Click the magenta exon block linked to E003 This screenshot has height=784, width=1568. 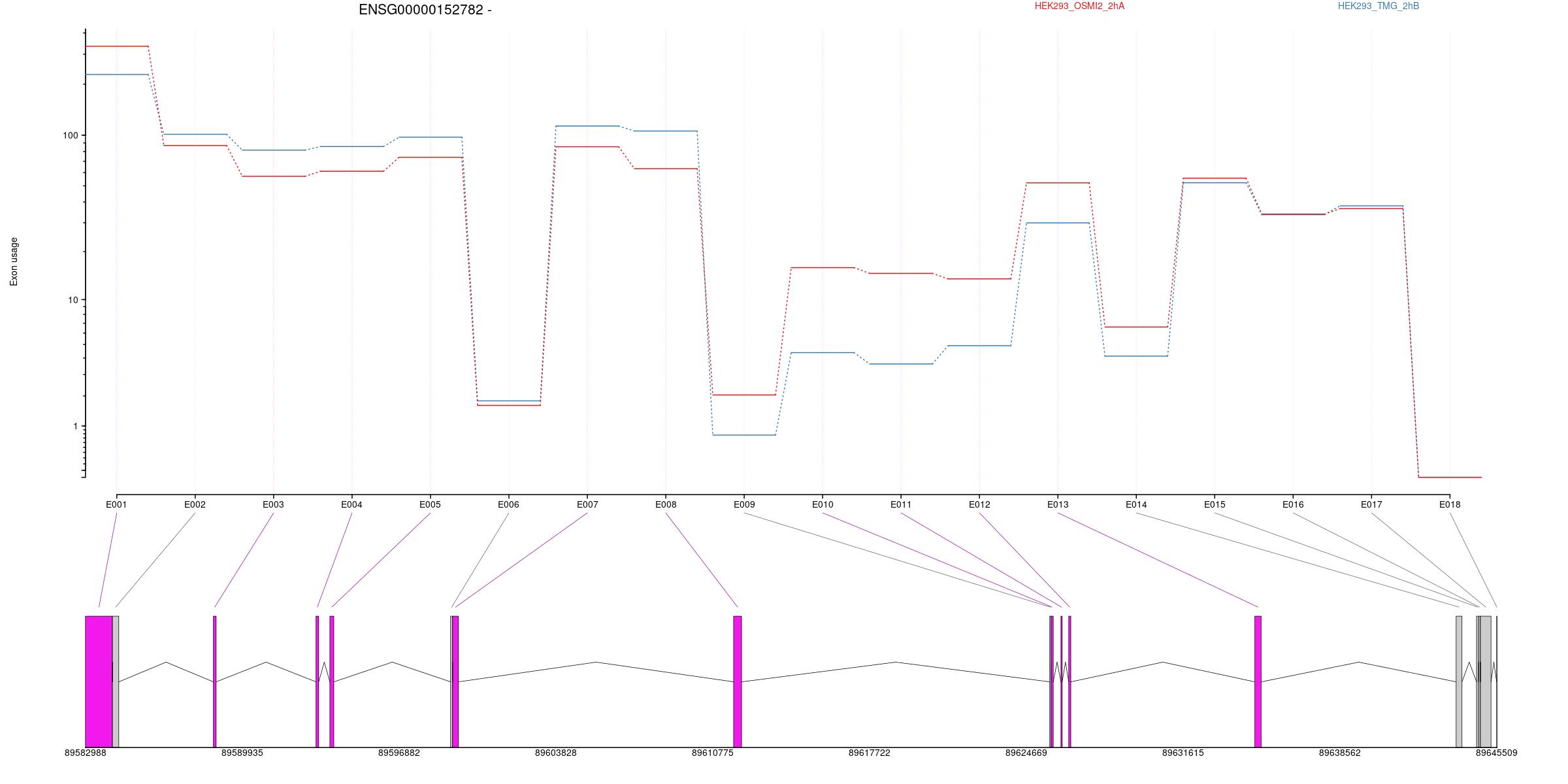tap(214, 681)
